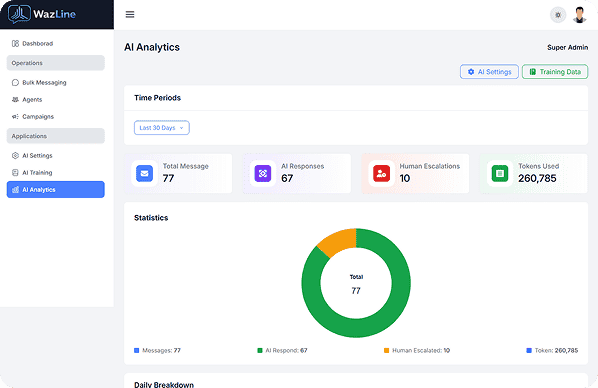Click the AI Responses value 67

click(287, 178)
